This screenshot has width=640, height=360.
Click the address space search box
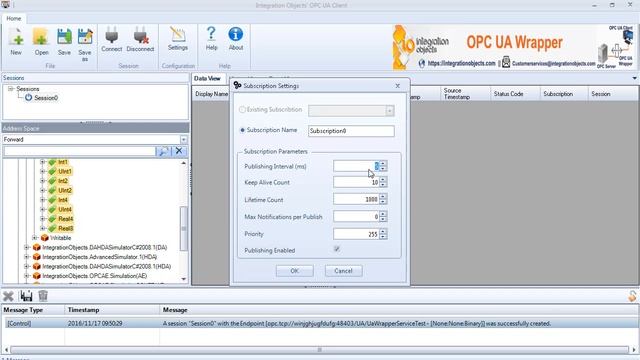[79, 151]
